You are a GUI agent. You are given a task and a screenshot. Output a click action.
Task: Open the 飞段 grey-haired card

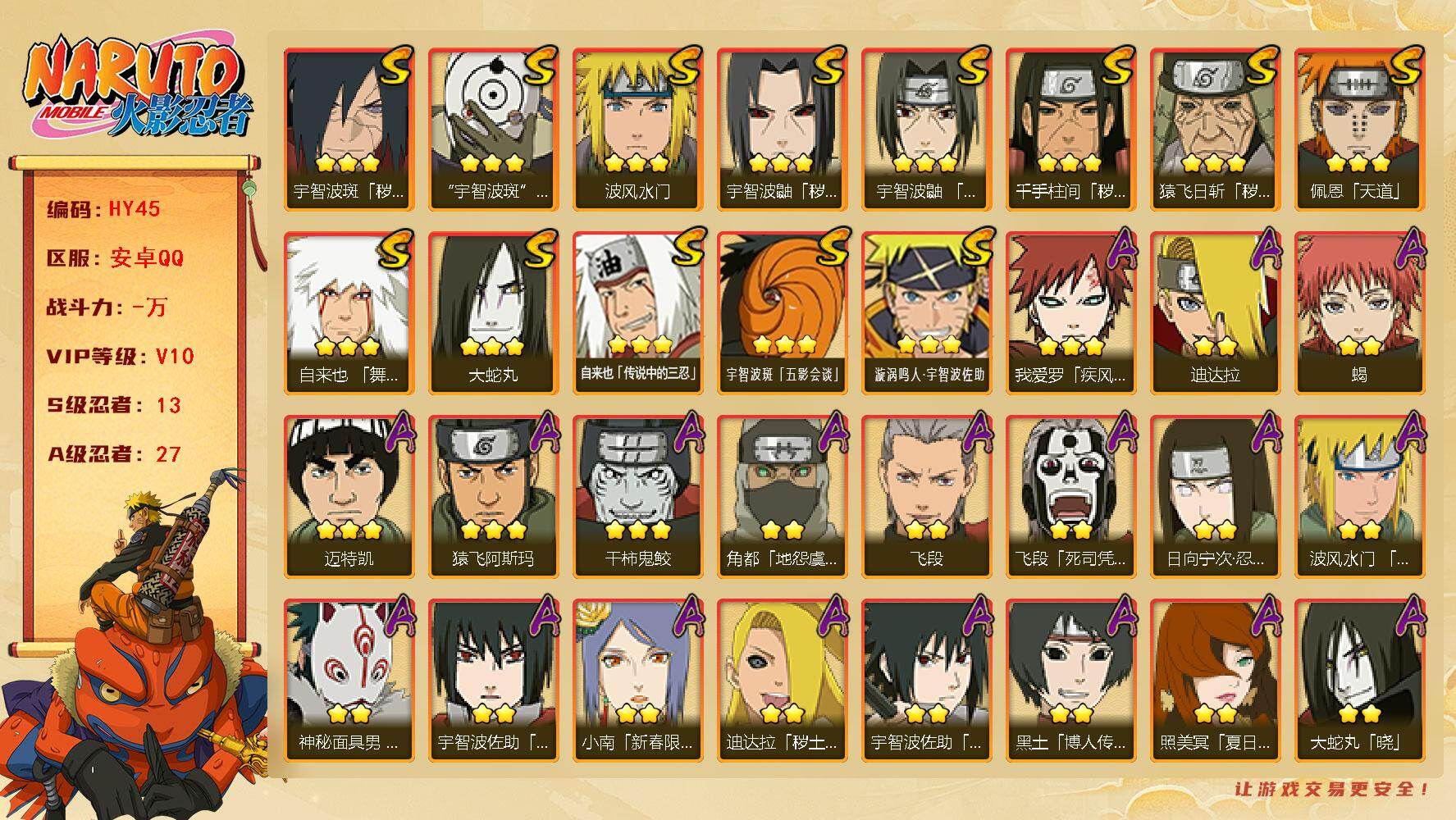[926, 497]
